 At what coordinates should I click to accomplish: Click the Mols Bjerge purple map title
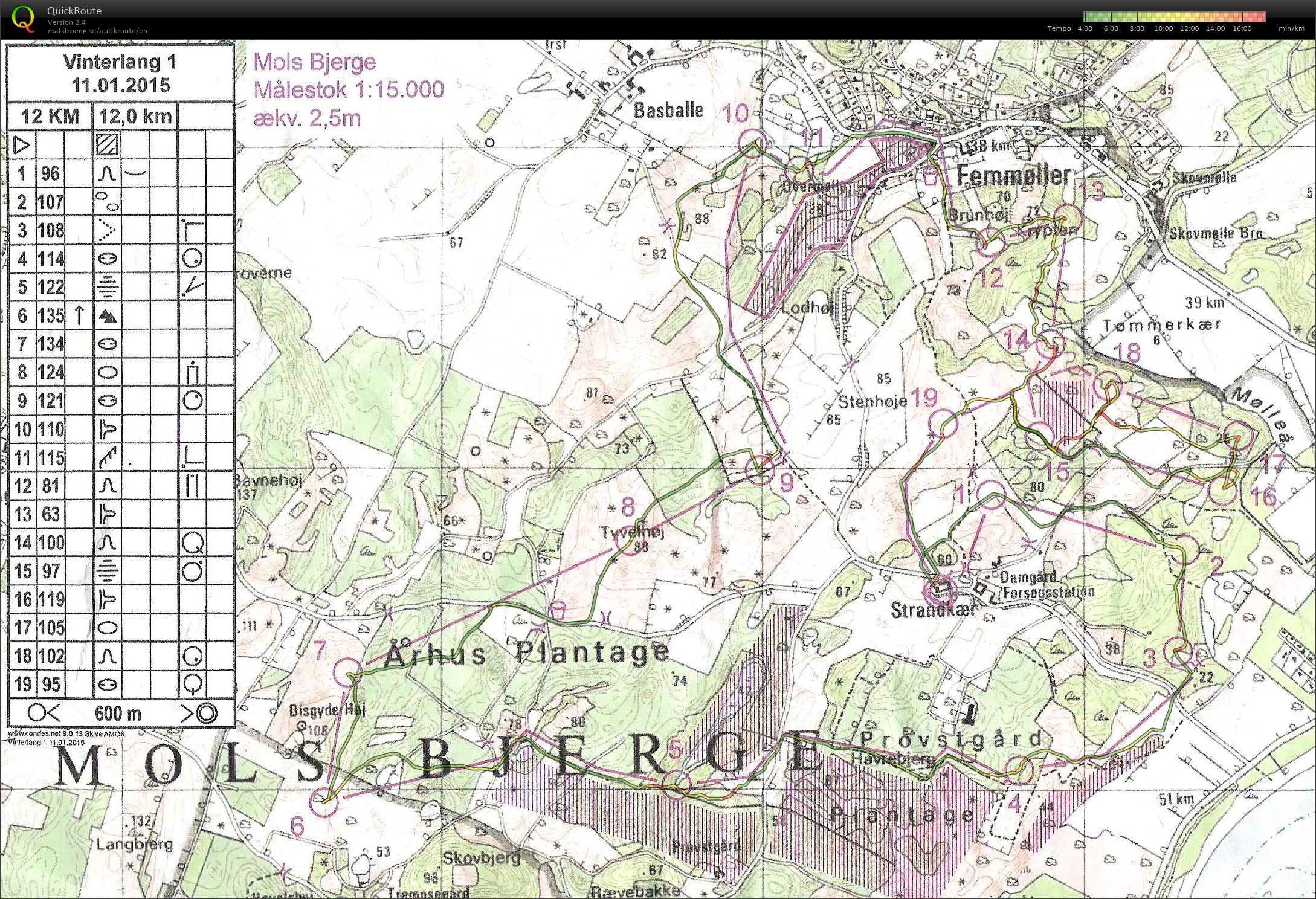[314, 62]
